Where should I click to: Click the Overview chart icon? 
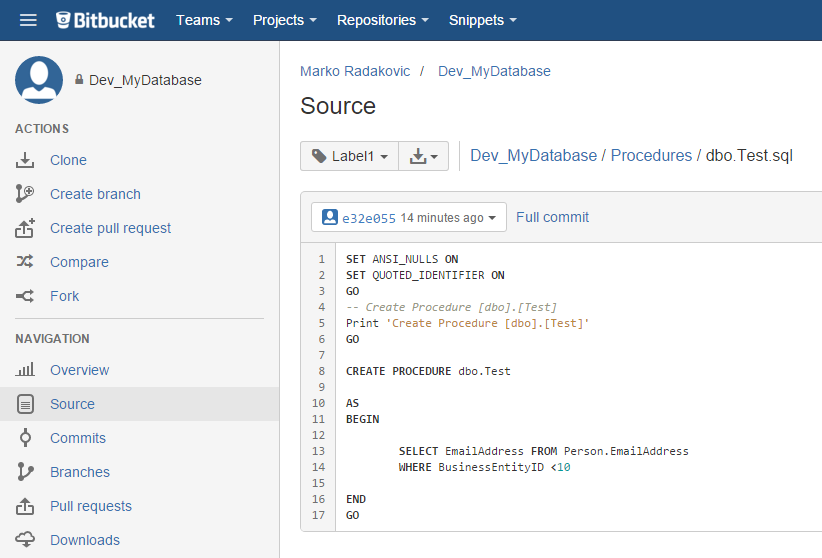[x=26, y=370]
